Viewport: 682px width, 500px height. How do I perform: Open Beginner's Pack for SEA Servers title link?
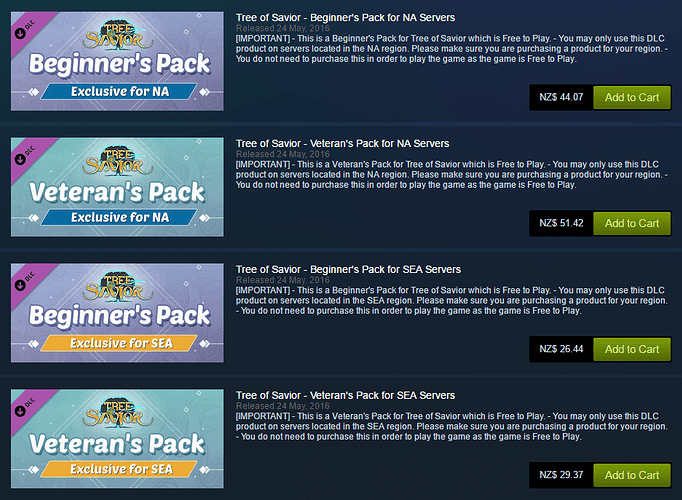pyautogui.click(x=348, y=270)
